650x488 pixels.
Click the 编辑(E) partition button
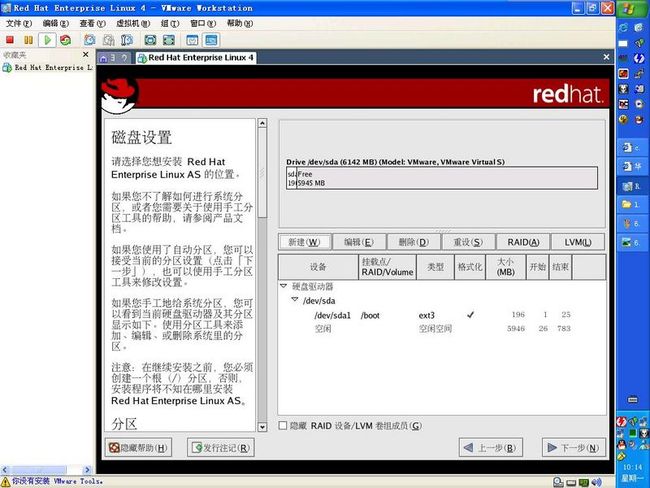[x=359, y=242]
